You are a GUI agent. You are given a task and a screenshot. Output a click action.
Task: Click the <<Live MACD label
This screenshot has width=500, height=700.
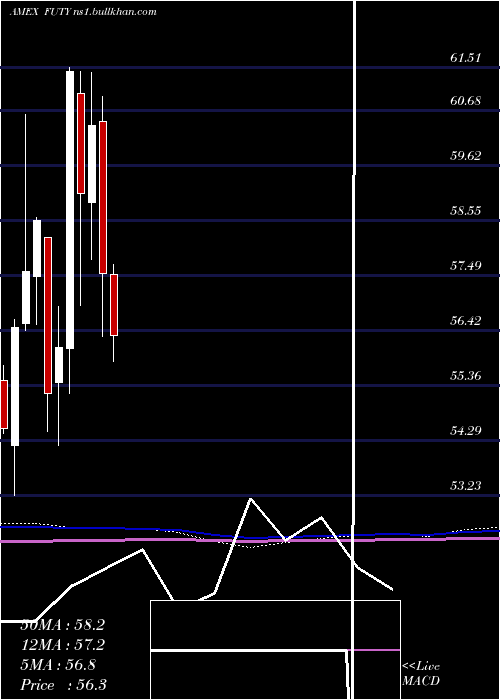point(421,673)
